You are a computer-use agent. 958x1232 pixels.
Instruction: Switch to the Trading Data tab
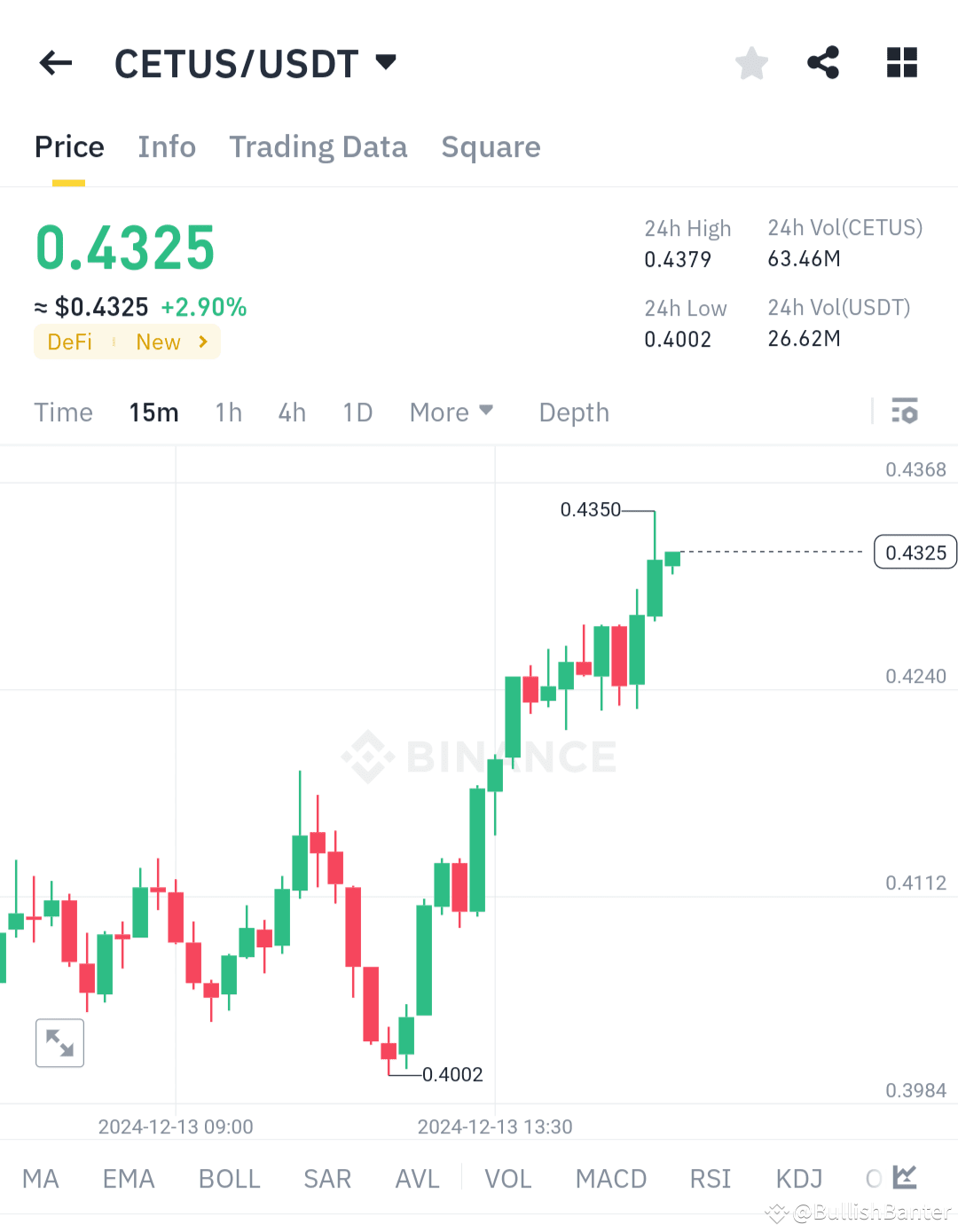click(x=318, y=146)
